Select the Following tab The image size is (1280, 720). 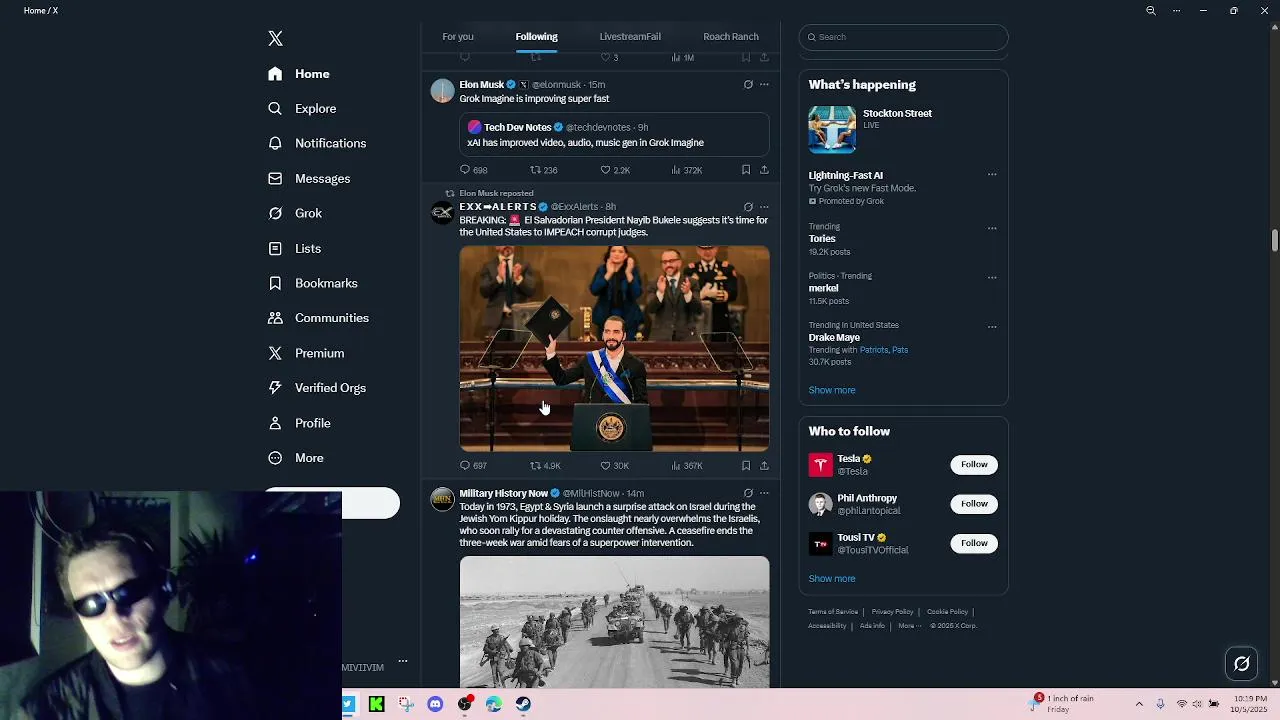537,37
